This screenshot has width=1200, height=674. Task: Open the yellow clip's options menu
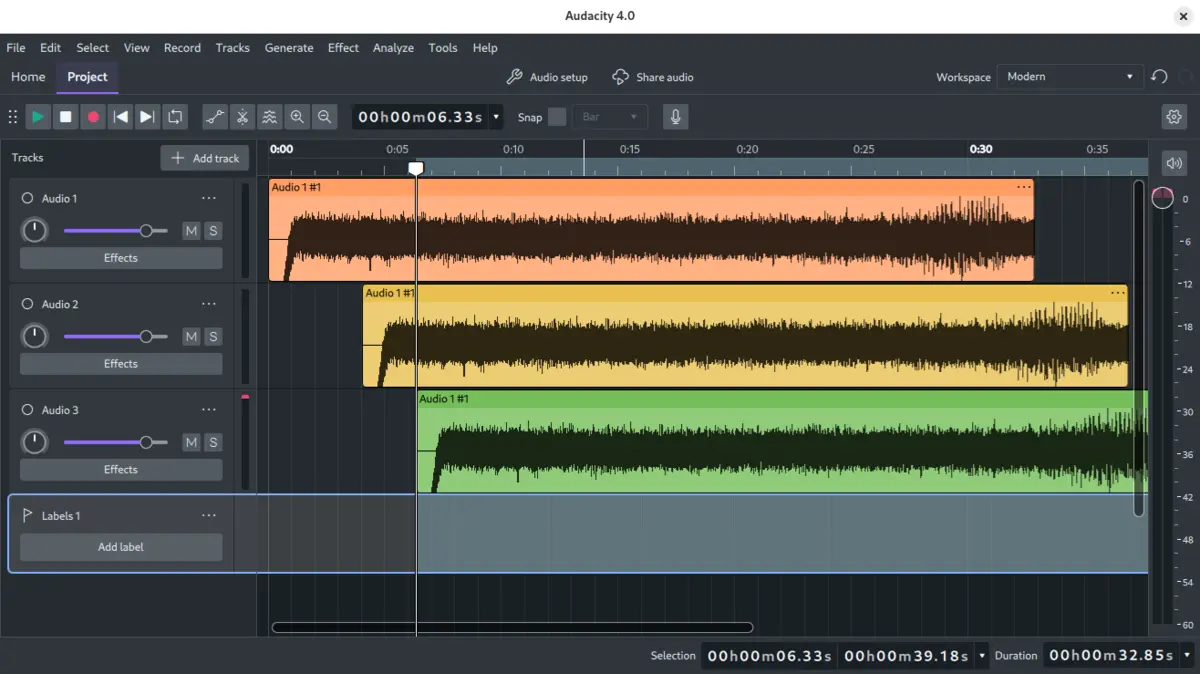[x=1117, y=293]
